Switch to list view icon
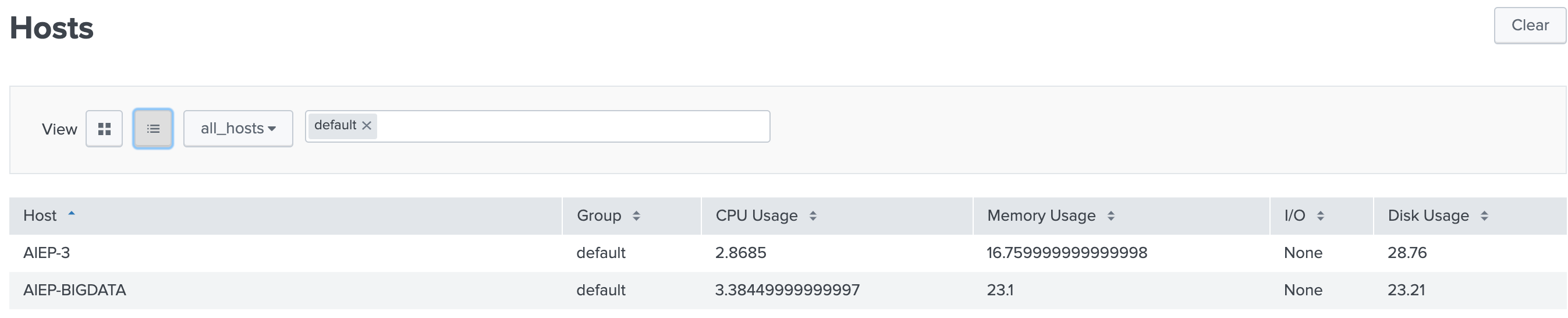This screenshot has height=318, width=1568. point(152,129)
